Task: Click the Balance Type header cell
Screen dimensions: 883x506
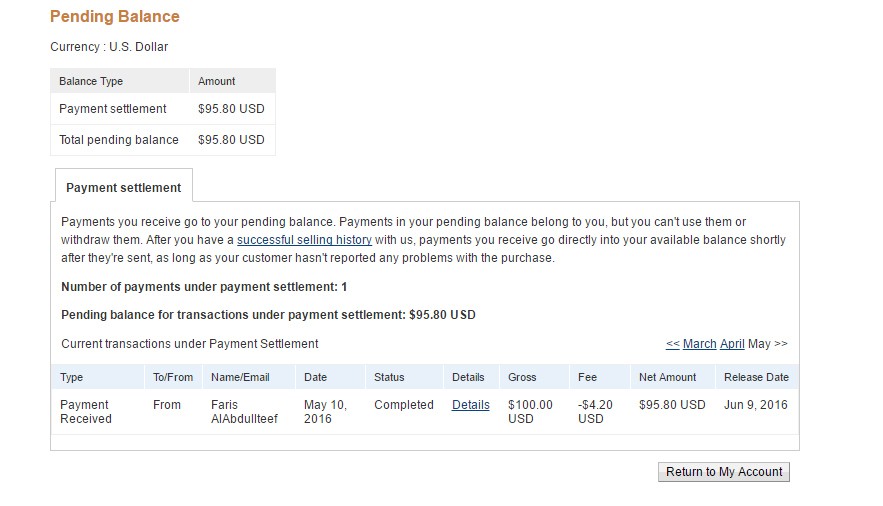Action: [91, 81]
